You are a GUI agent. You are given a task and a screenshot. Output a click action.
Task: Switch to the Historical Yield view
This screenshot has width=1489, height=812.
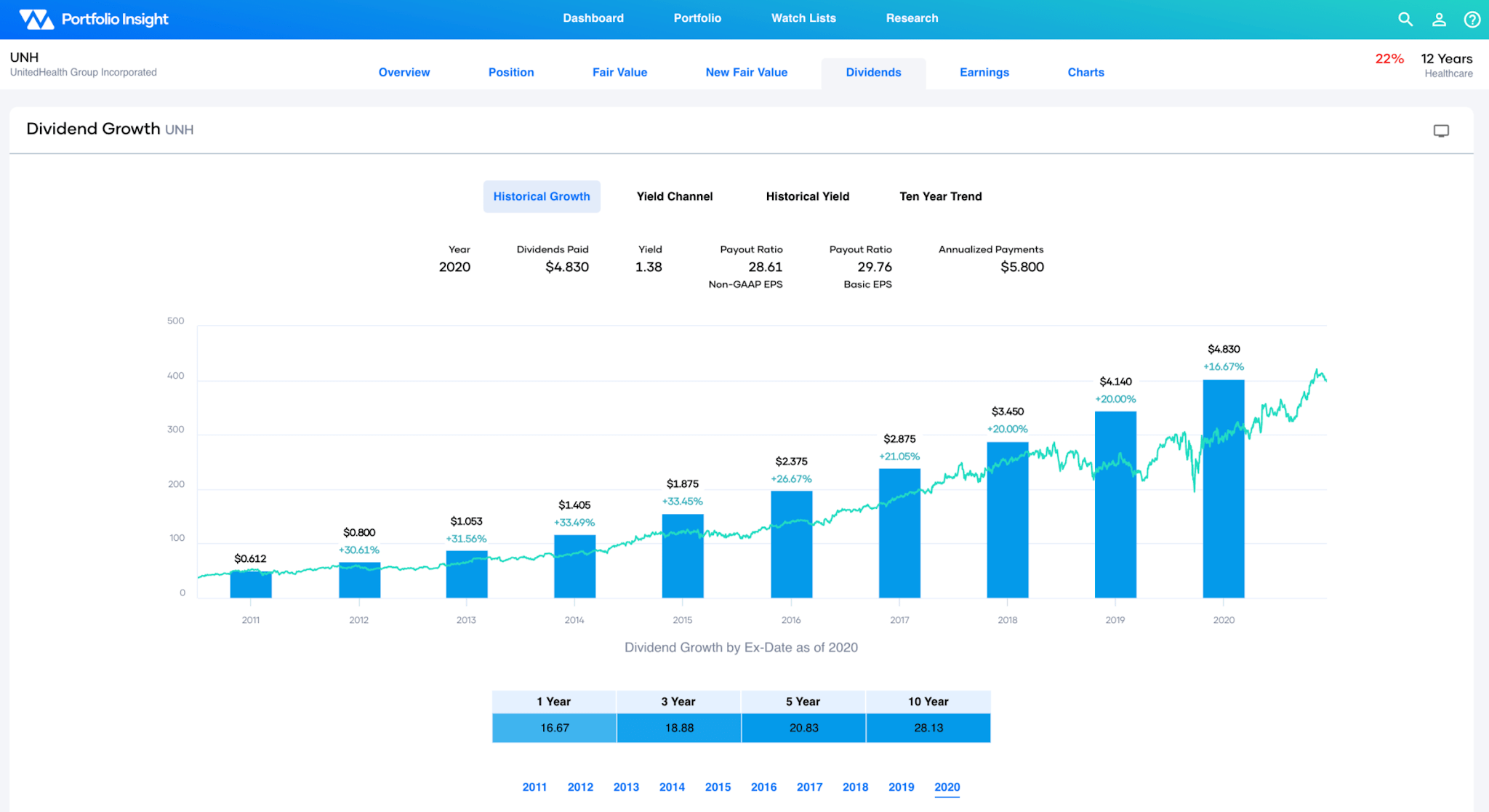807,196
